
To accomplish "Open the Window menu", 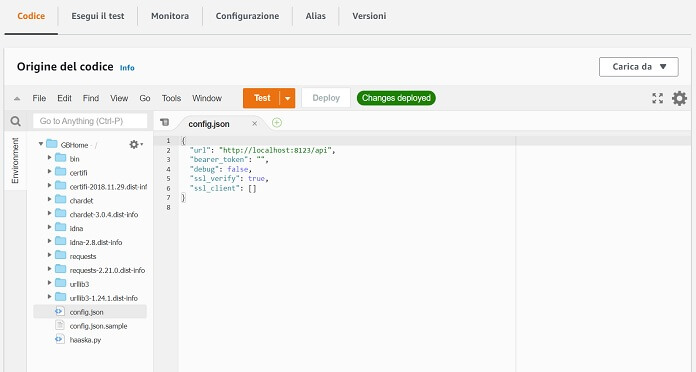I will click(x=207, y=98).
